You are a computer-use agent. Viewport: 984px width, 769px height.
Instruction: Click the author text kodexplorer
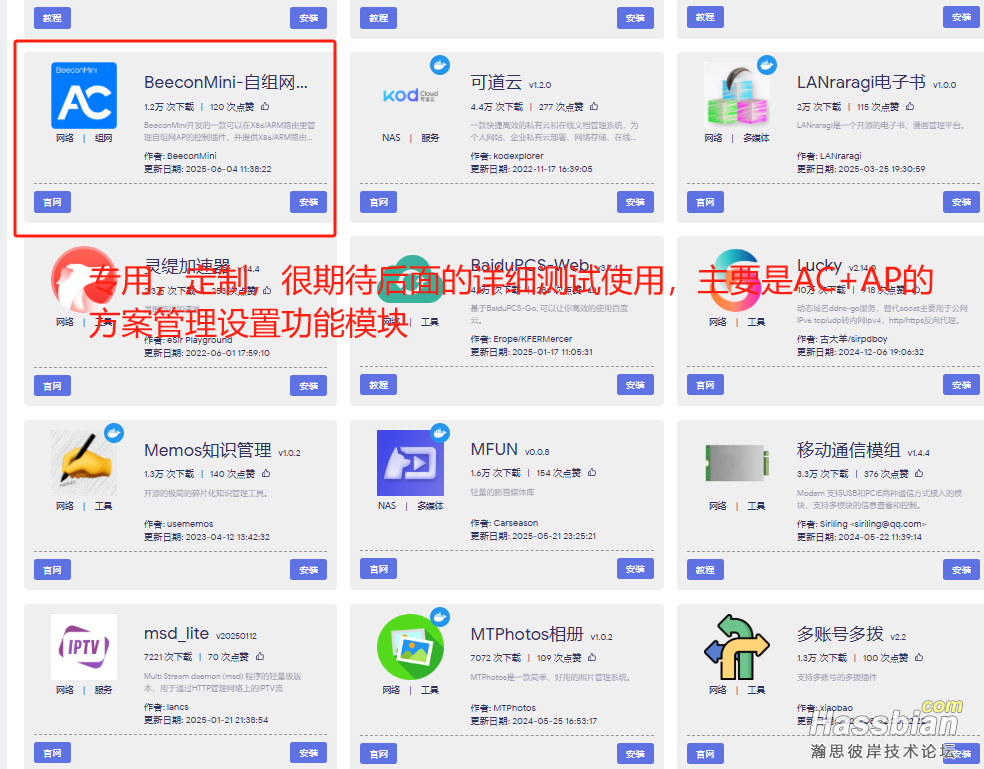tap(518, 156)
